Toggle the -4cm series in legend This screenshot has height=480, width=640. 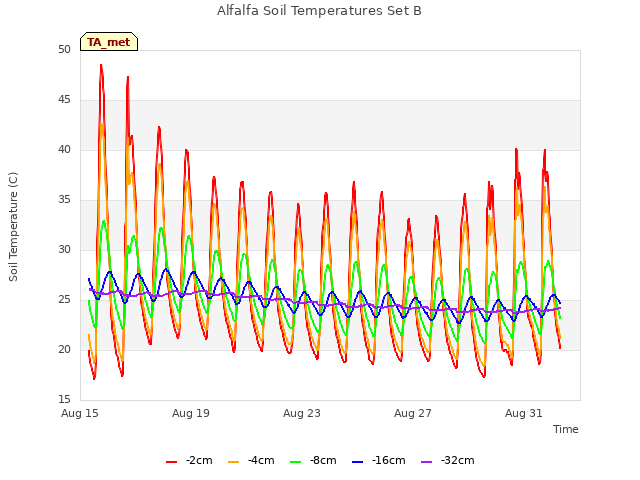coord(251,460)
